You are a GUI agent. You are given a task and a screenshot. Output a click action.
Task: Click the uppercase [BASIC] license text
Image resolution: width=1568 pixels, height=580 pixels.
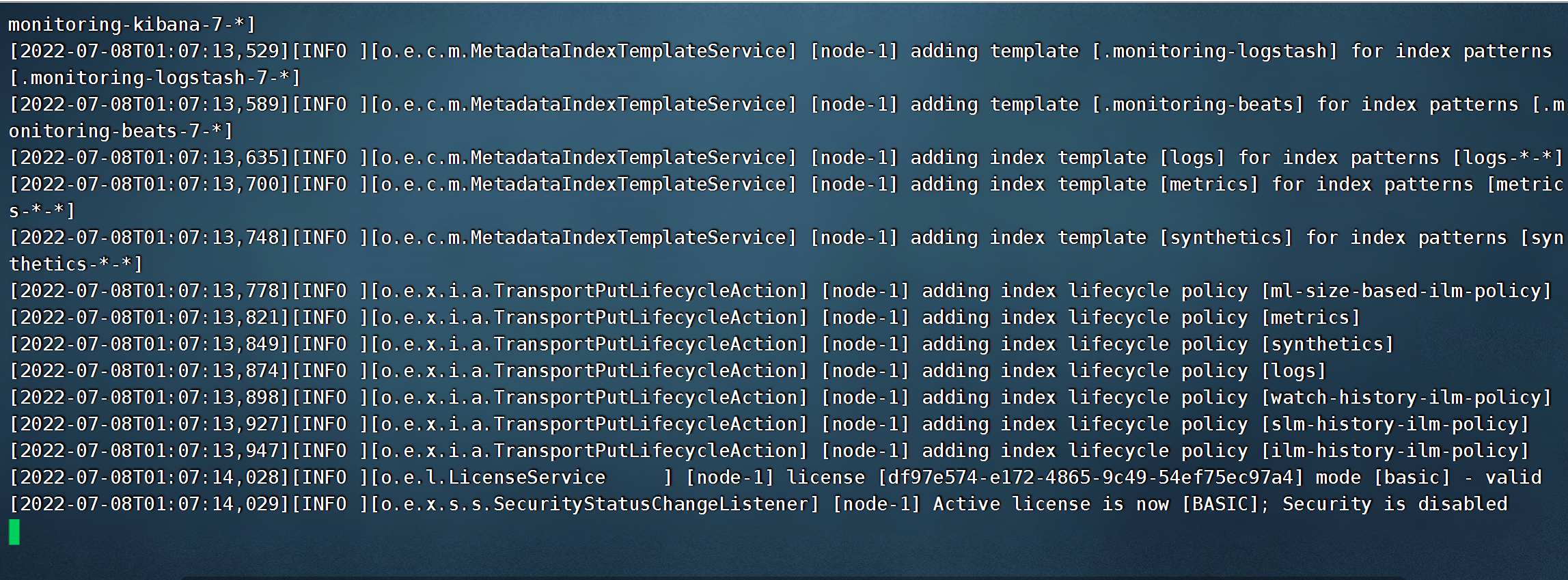[1220, 504]
